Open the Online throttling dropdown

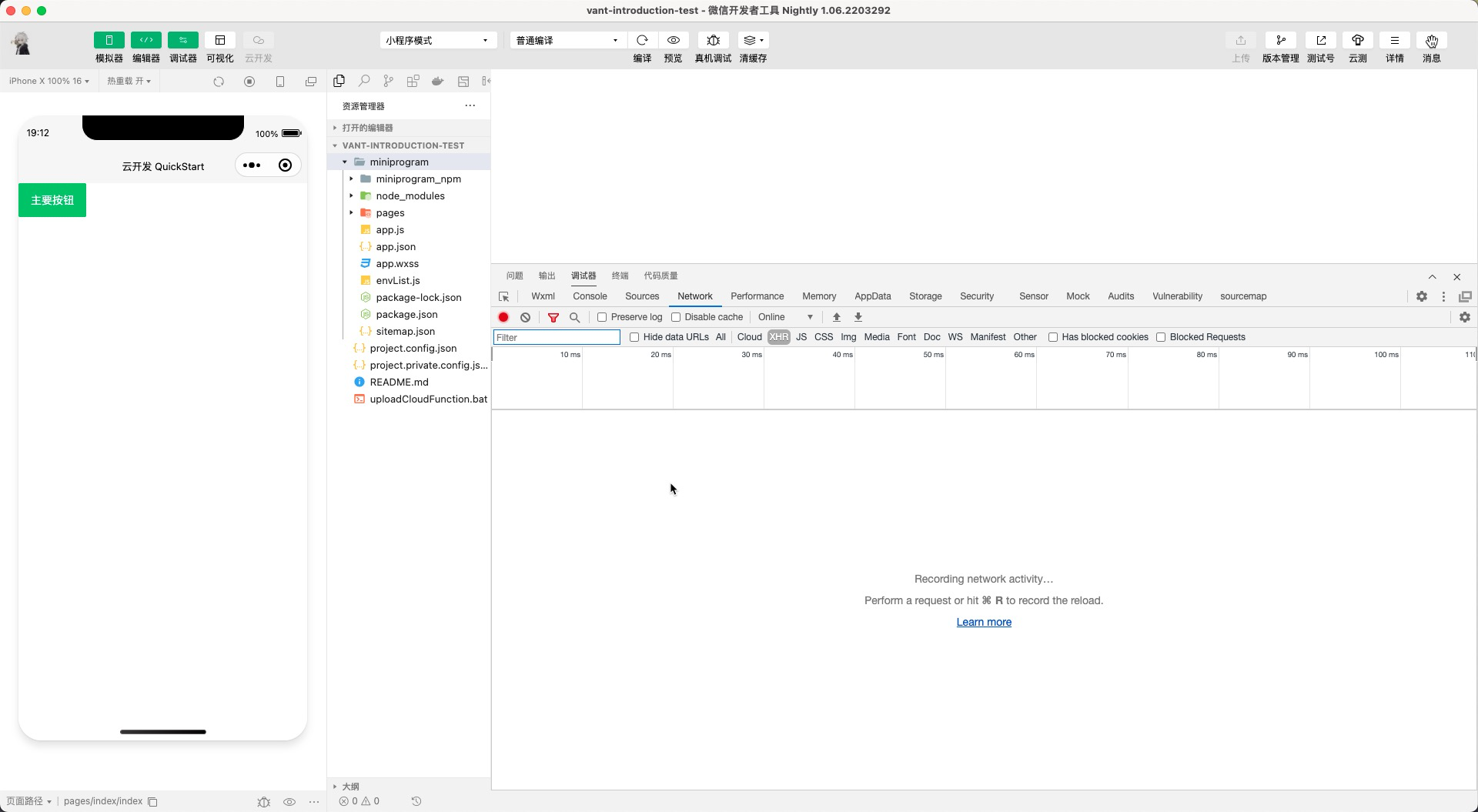click(785, 317)
